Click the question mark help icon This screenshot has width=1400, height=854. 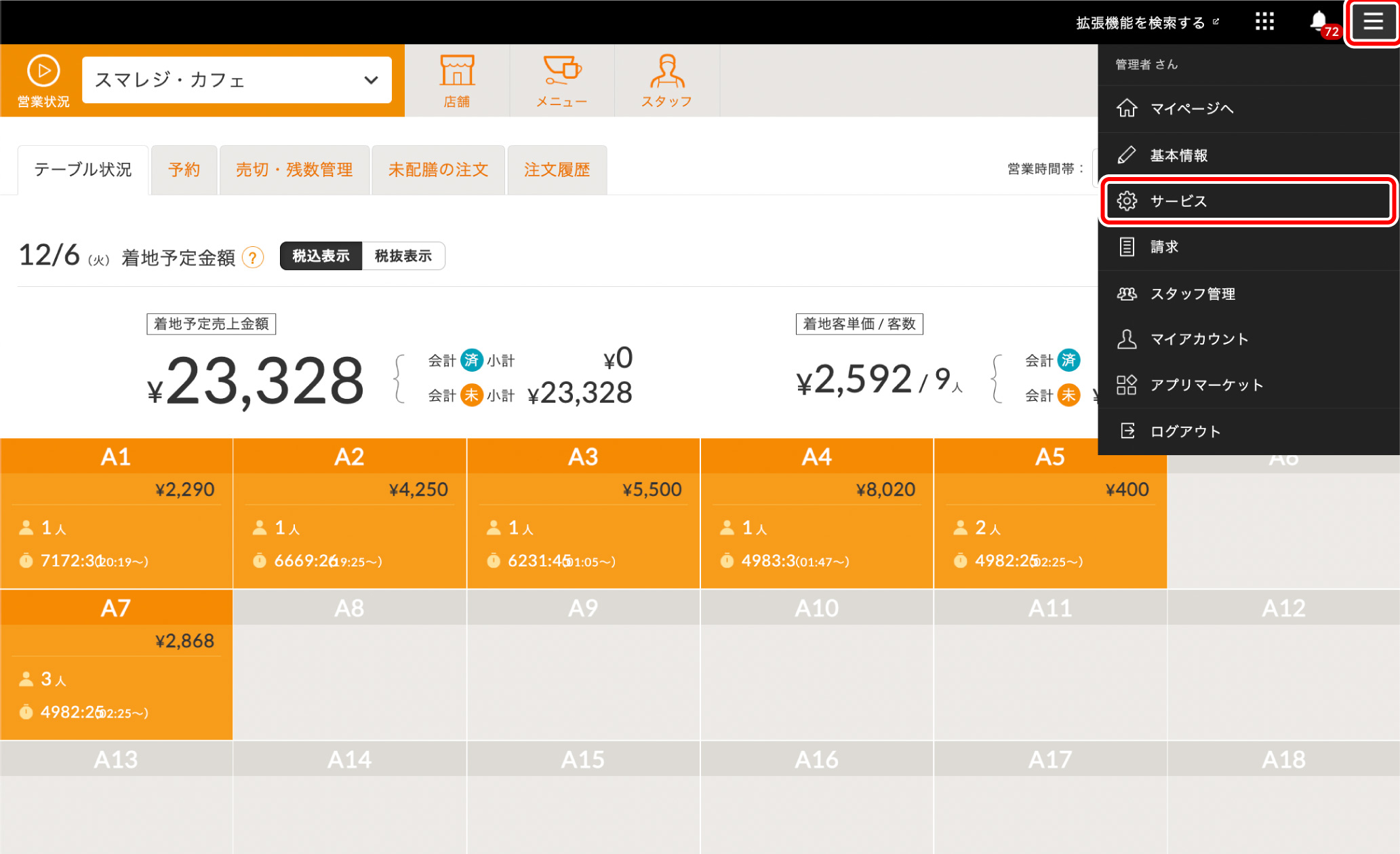tap(253, 258)
